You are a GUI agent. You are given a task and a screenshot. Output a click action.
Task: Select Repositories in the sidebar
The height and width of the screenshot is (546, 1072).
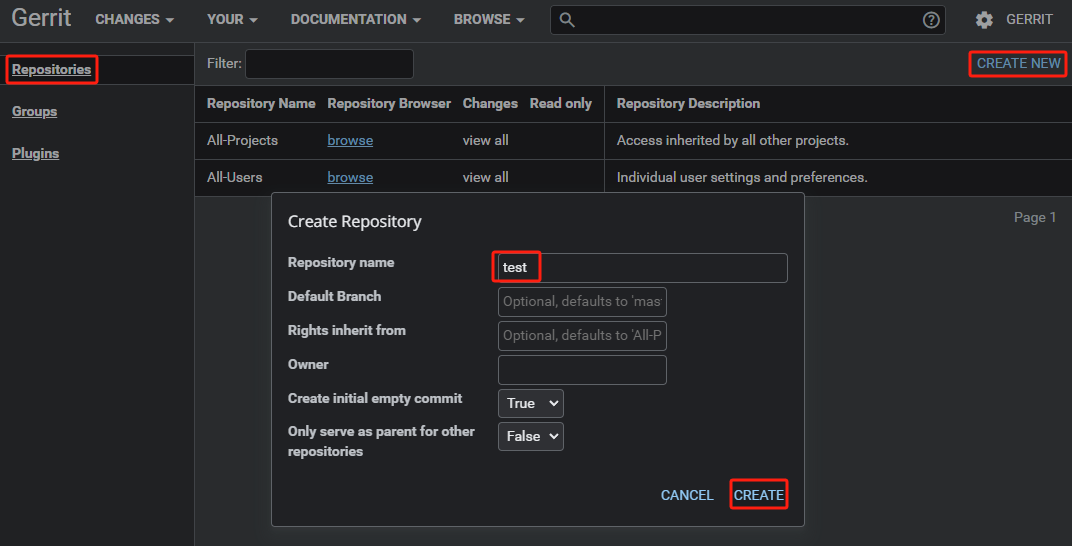(51, 70)
